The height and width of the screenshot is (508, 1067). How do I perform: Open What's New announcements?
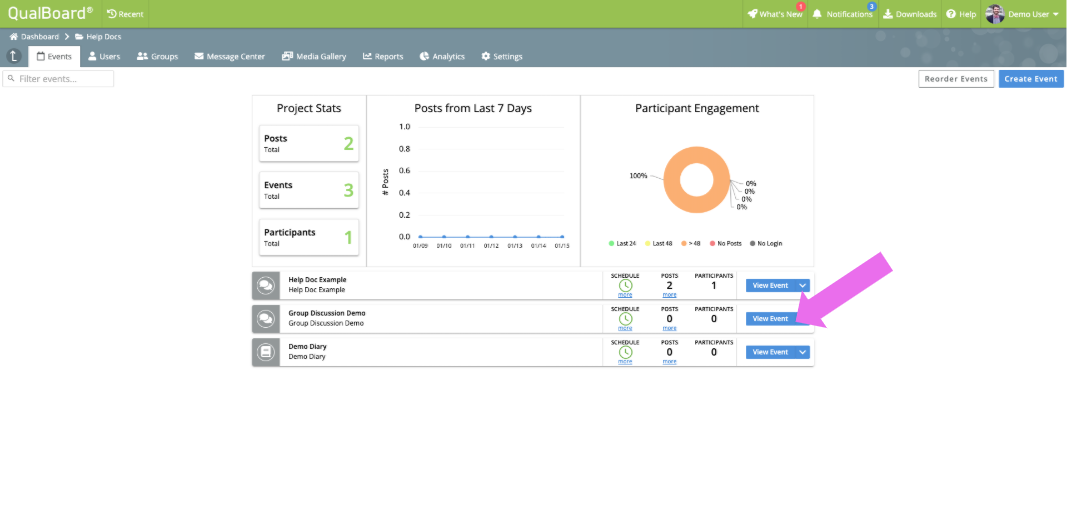coord(774,14)
